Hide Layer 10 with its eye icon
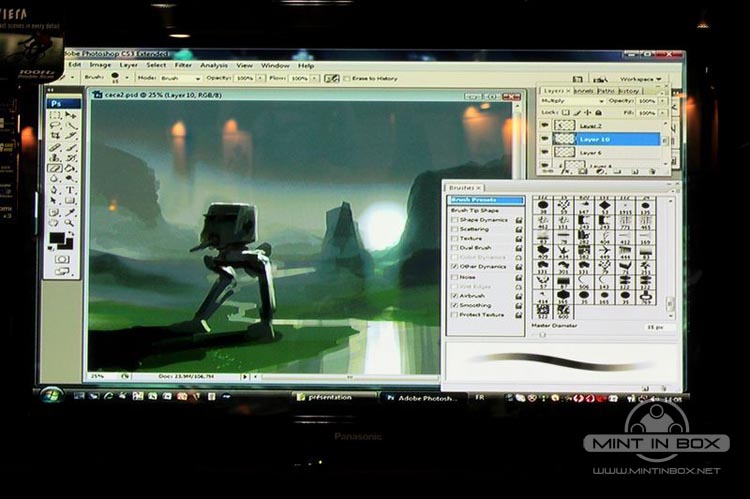This screenshot has width=750, height=499. click(545, 139)
